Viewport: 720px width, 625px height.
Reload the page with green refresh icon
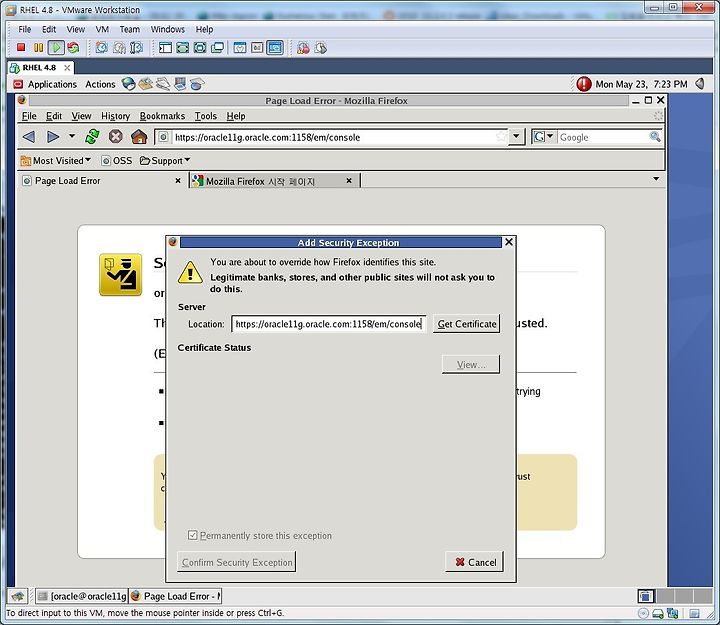(x=92, y=137)
